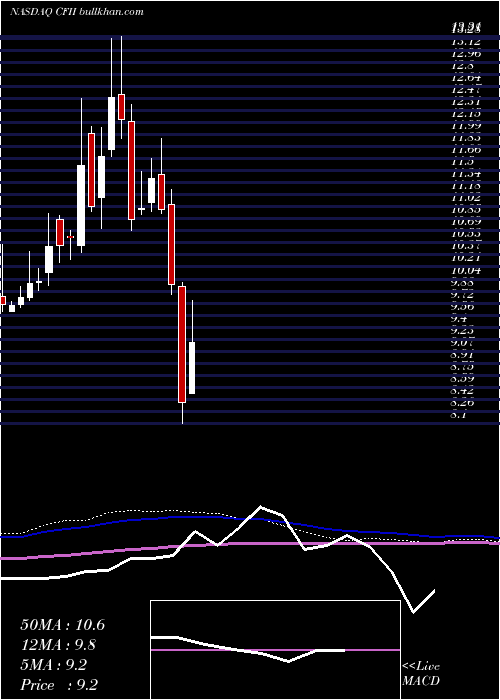Click the 10.21 price axis label

466,258
